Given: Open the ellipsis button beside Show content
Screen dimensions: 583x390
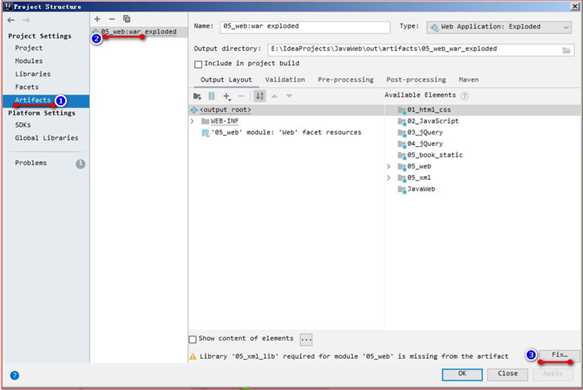Looking at the screenshot, I should [x=306, y=339].
